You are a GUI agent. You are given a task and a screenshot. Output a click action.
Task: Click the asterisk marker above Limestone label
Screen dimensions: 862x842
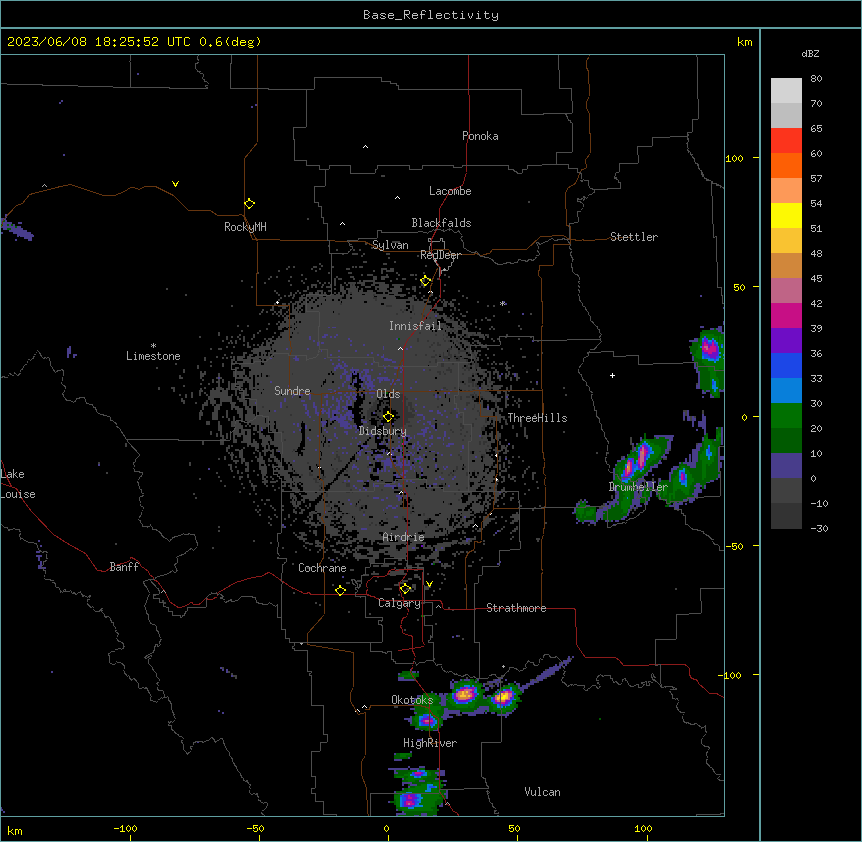point(153,346)
